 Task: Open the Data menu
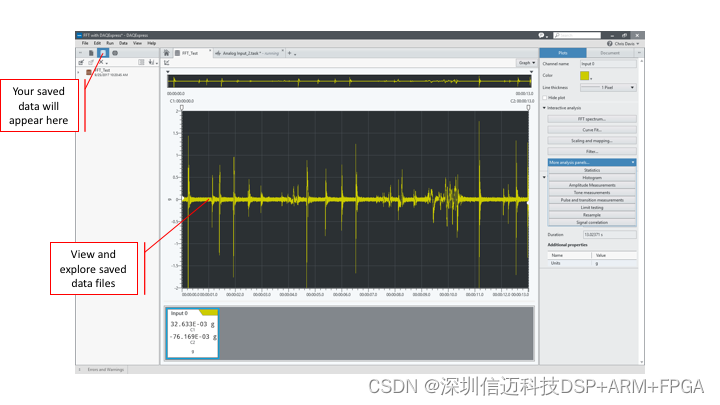click(123, 43)
